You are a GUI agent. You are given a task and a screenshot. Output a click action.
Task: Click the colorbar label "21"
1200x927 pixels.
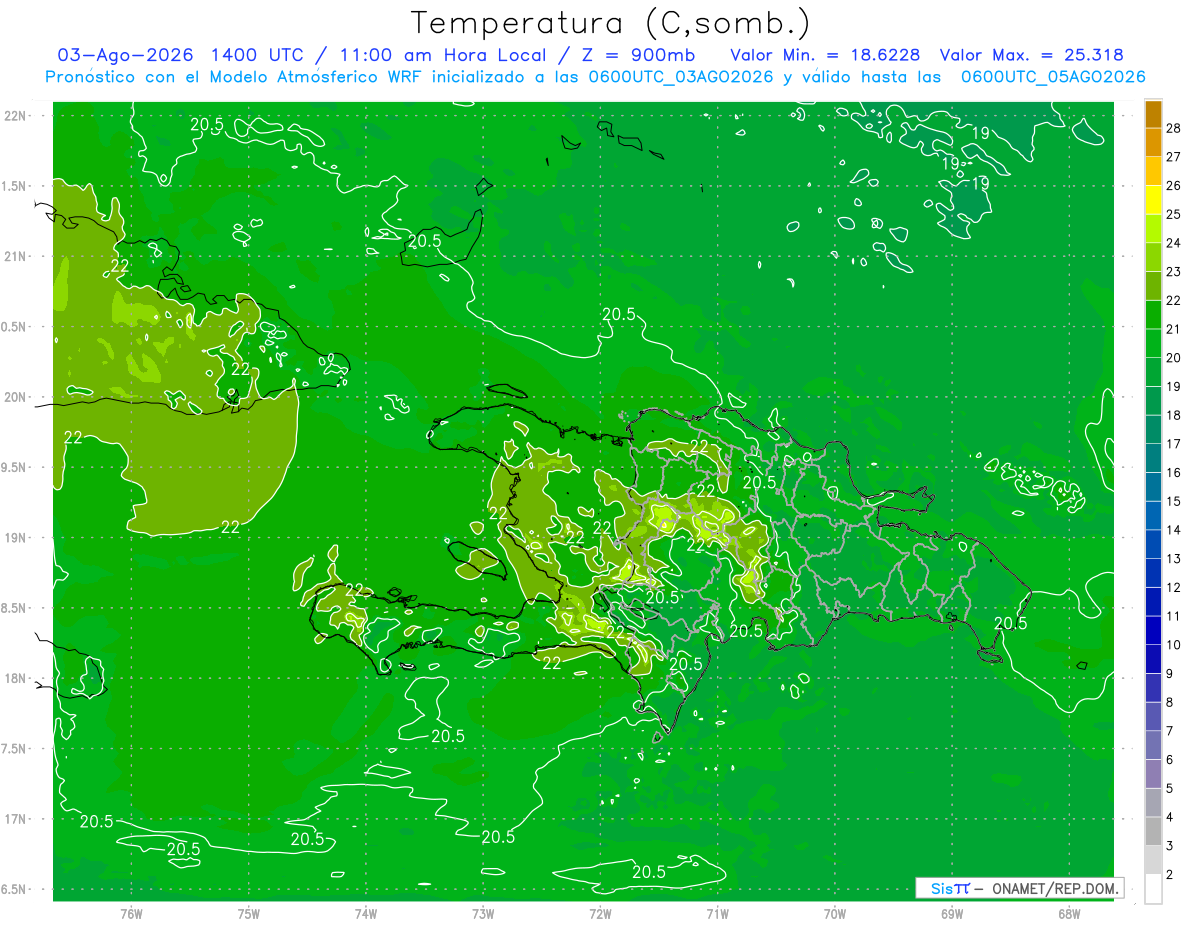(x=1173, y=329)
